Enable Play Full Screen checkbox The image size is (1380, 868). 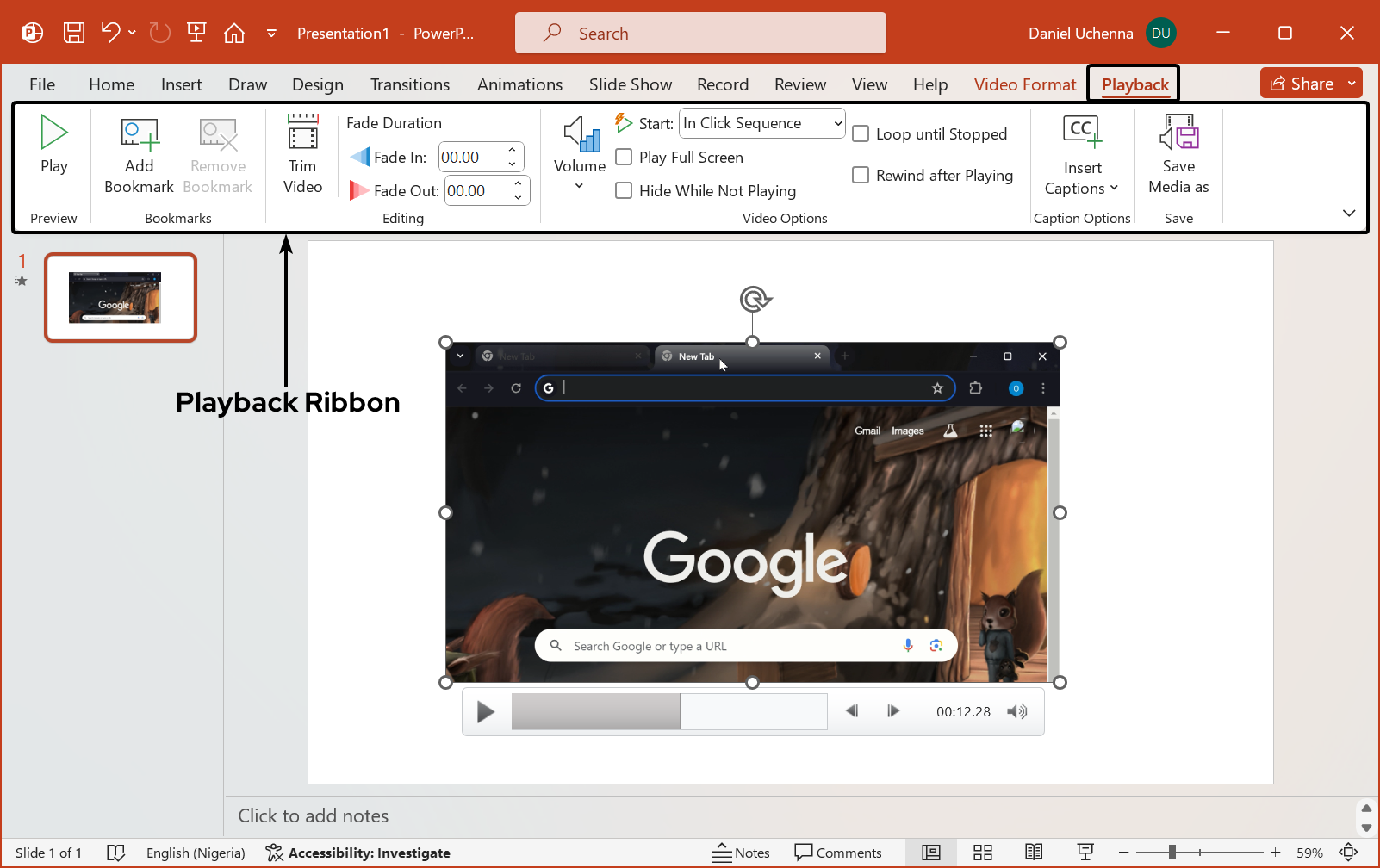(624, 157)
